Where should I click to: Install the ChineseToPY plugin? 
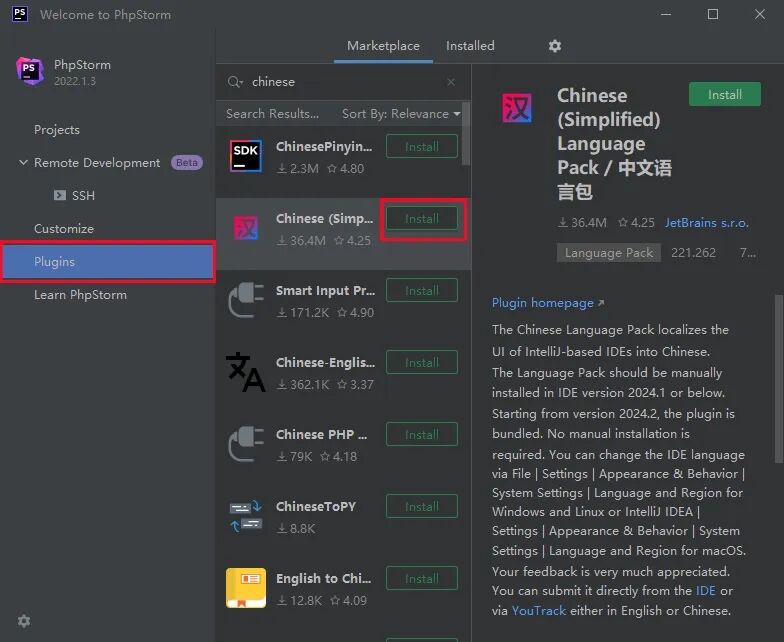coord(422,506)
